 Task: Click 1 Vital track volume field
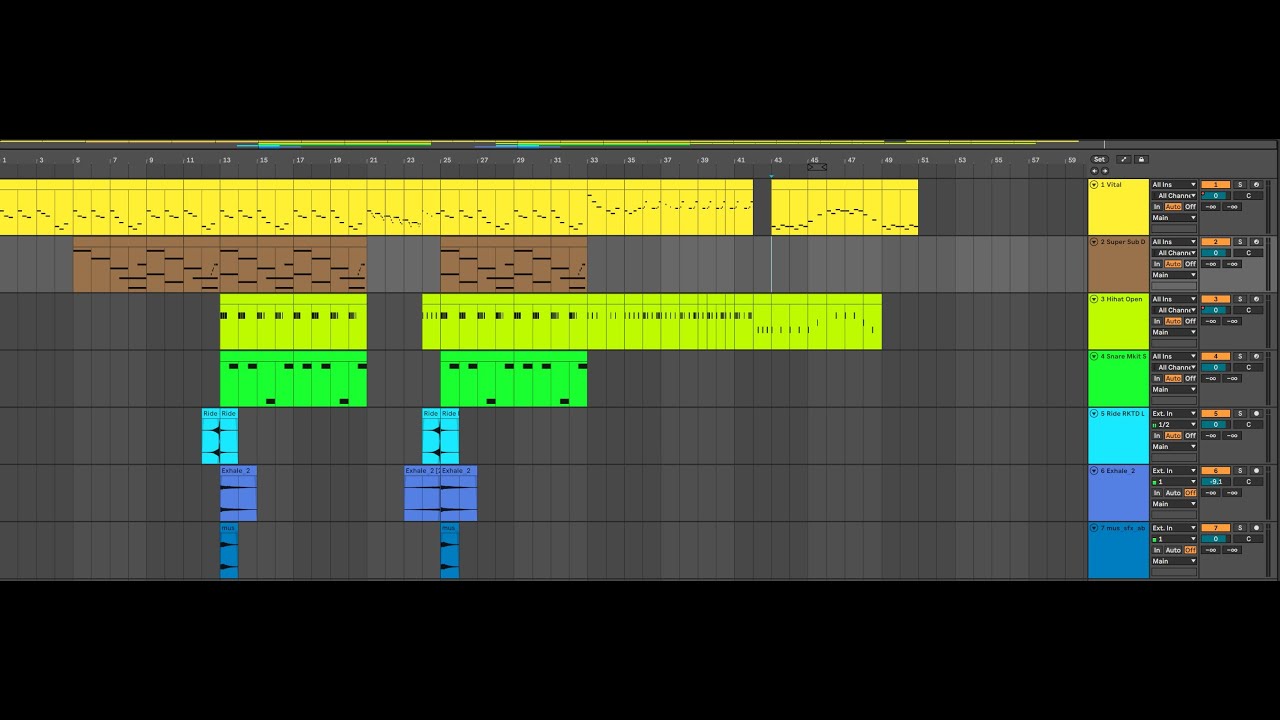click(1214, 196)
